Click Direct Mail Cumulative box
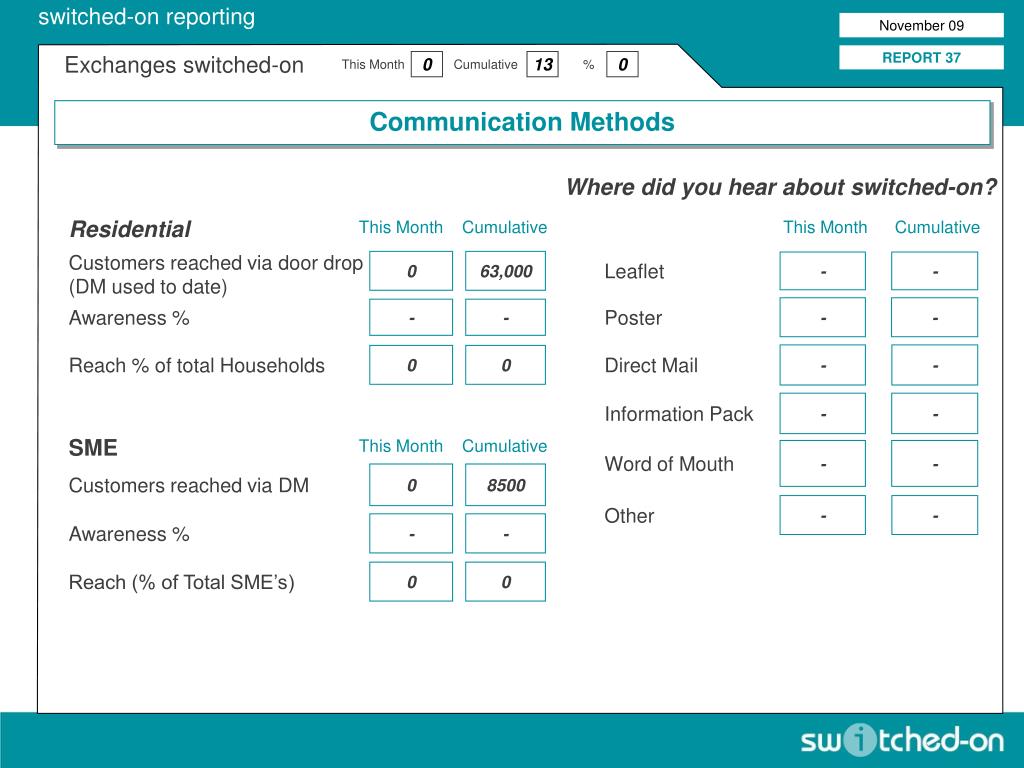The image size is (1024, 768). pos(935,365)
